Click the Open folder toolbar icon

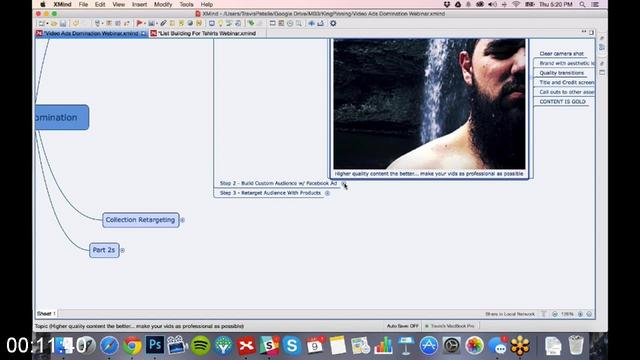pos(54,24)
